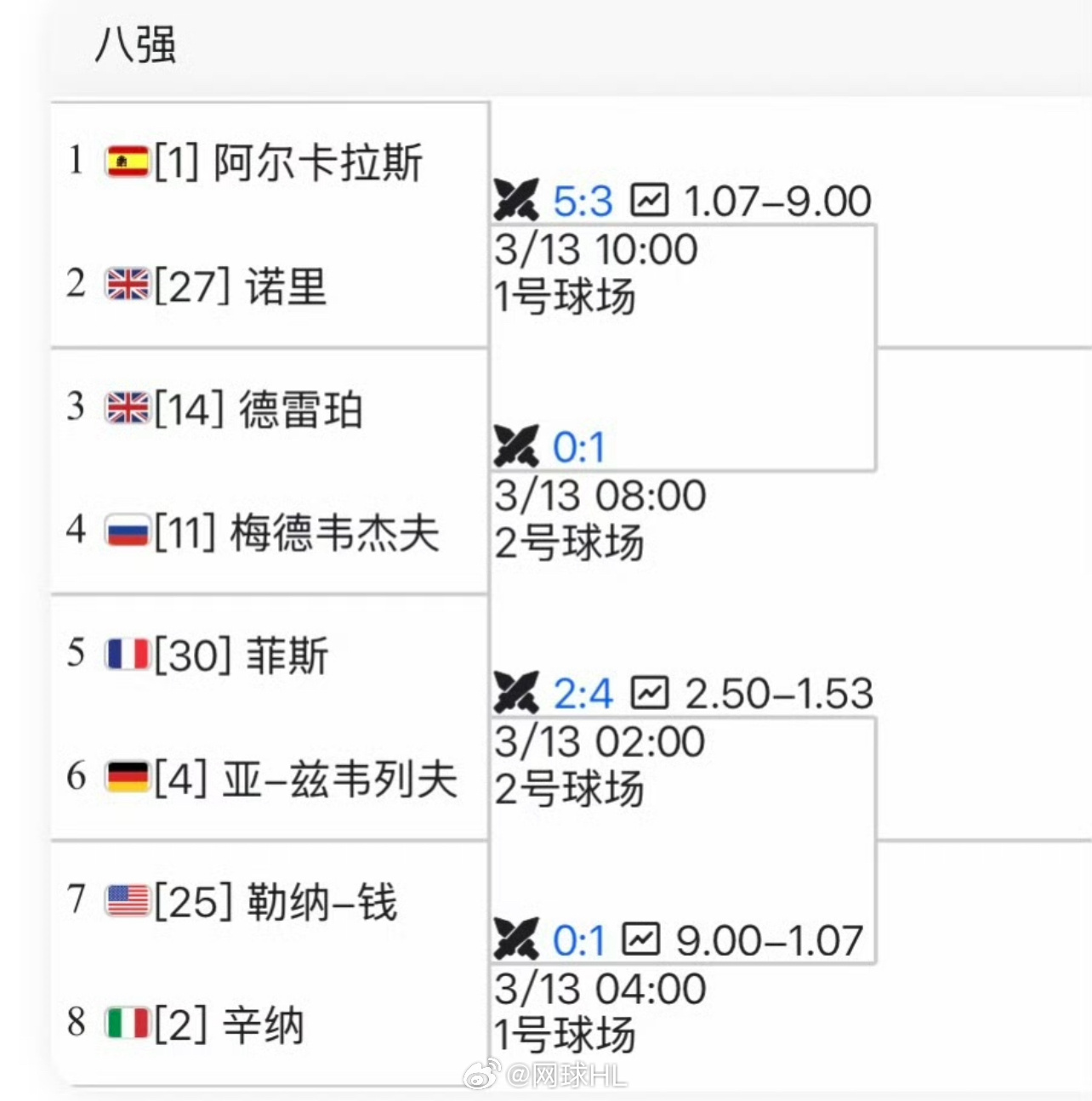Viewport: 1092px width, 1101px height.
Task: Click the odds chart icon beside 2.50–1.53
Action: (x=649, y=693)
